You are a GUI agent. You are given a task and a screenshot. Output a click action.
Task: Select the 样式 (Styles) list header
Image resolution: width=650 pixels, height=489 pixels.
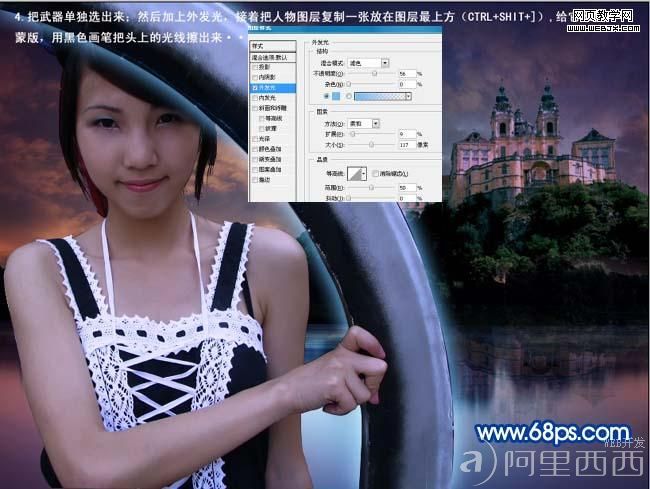[273, 46]
